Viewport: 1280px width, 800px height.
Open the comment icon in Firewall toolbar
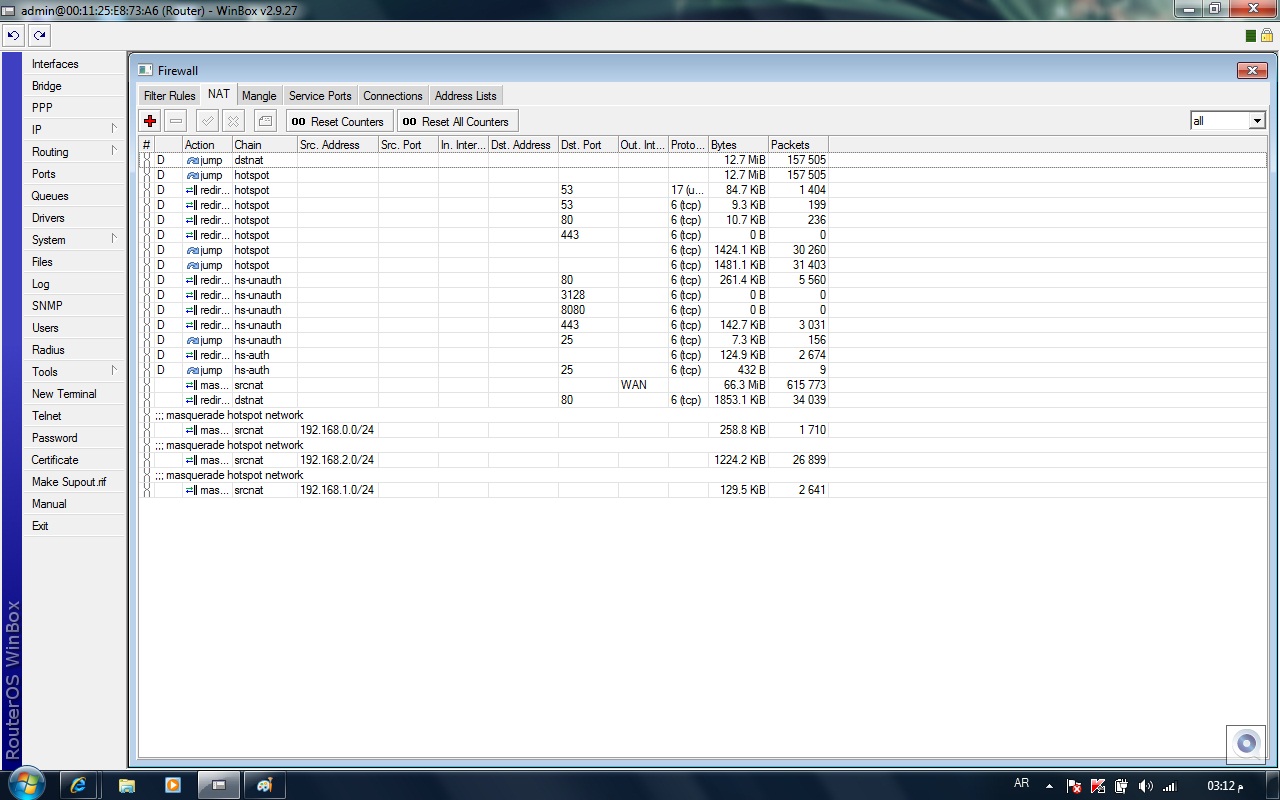pos(265,121)
